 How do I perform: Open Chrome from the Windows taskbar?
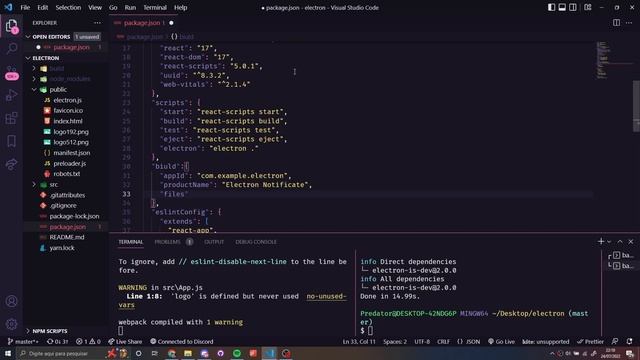[x=171, y=353]
